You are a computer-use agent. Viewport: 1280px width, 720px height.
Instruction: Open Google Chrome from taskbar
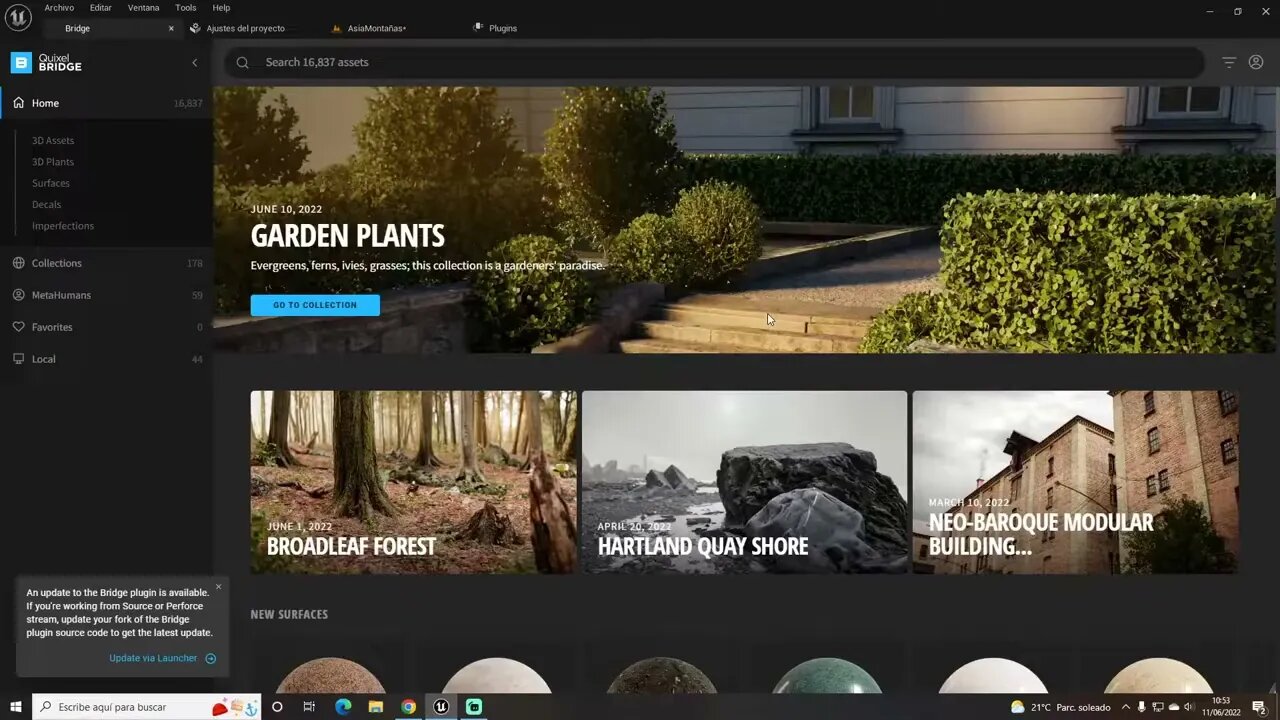tap(408, 707)
